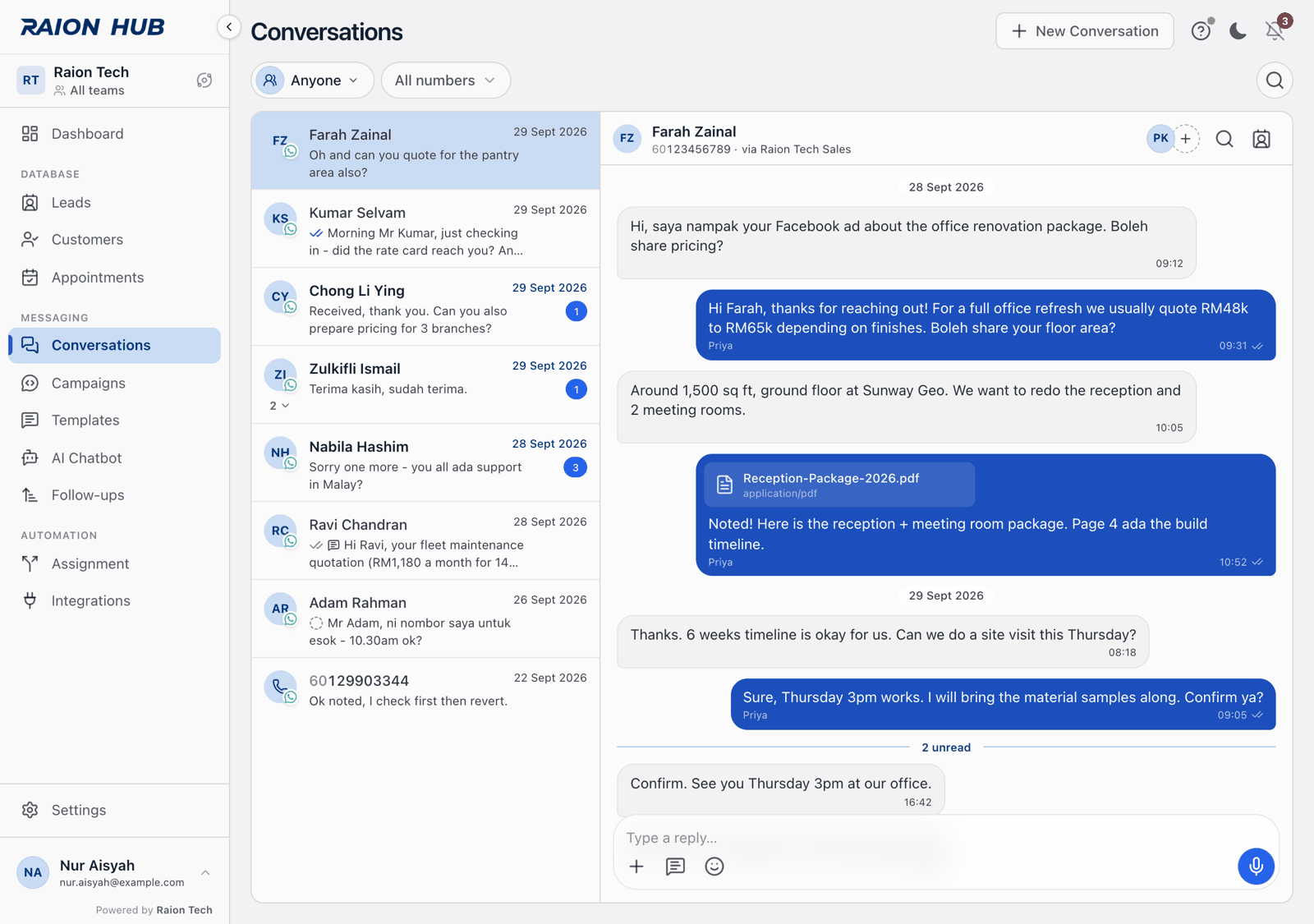1314x924 pixels.
Task: Open the Leads section
Action: (114, 203)
